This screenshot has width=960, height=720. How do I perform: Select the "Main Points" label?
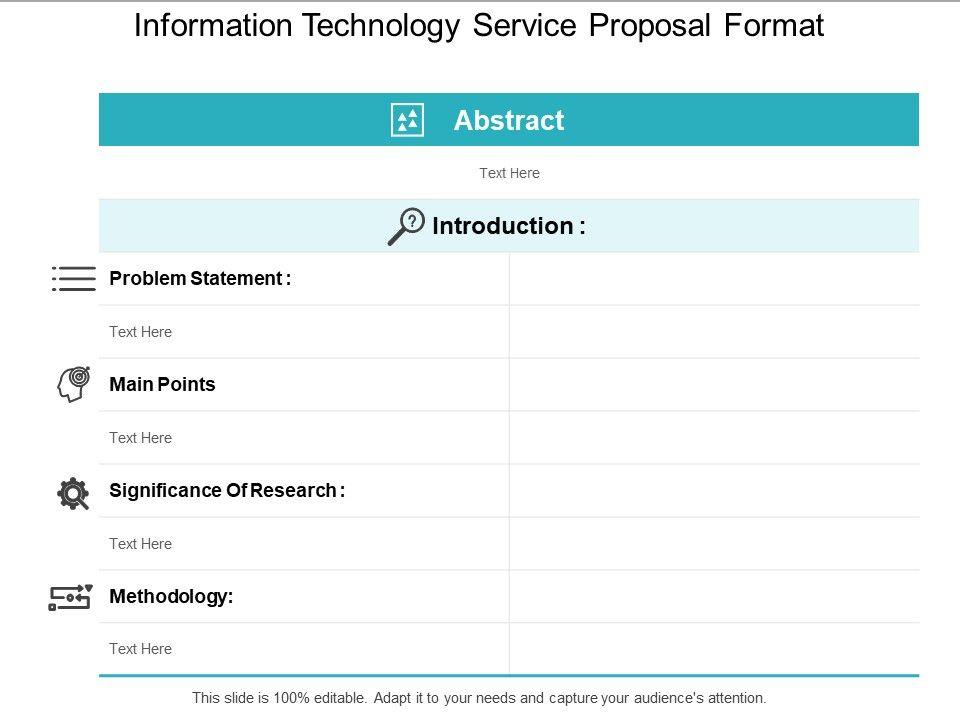point(162,384)
